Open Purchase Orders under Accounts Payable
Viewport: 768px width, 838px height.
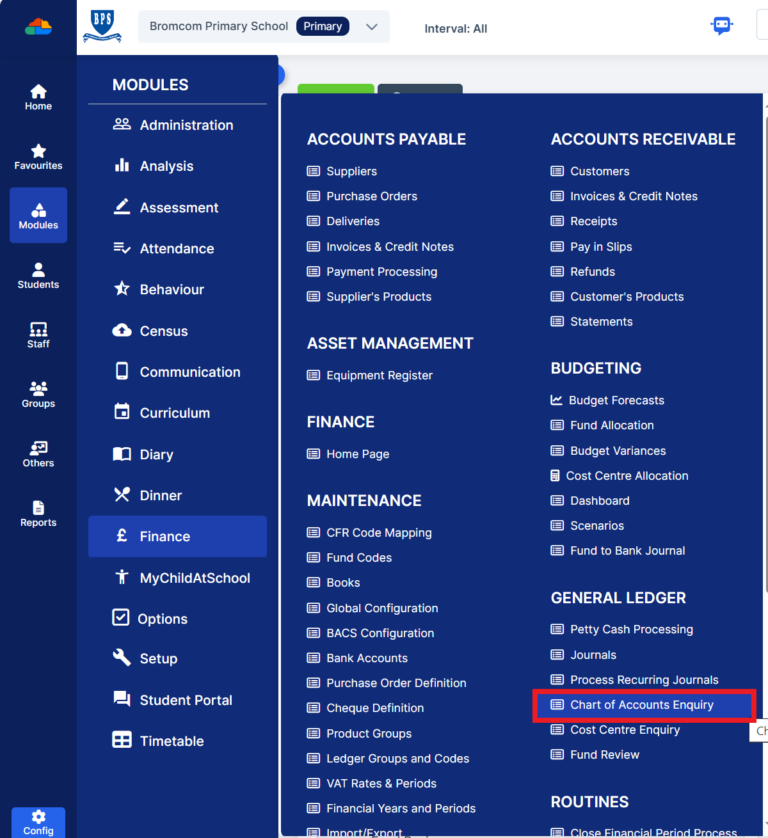click(371, 196)
